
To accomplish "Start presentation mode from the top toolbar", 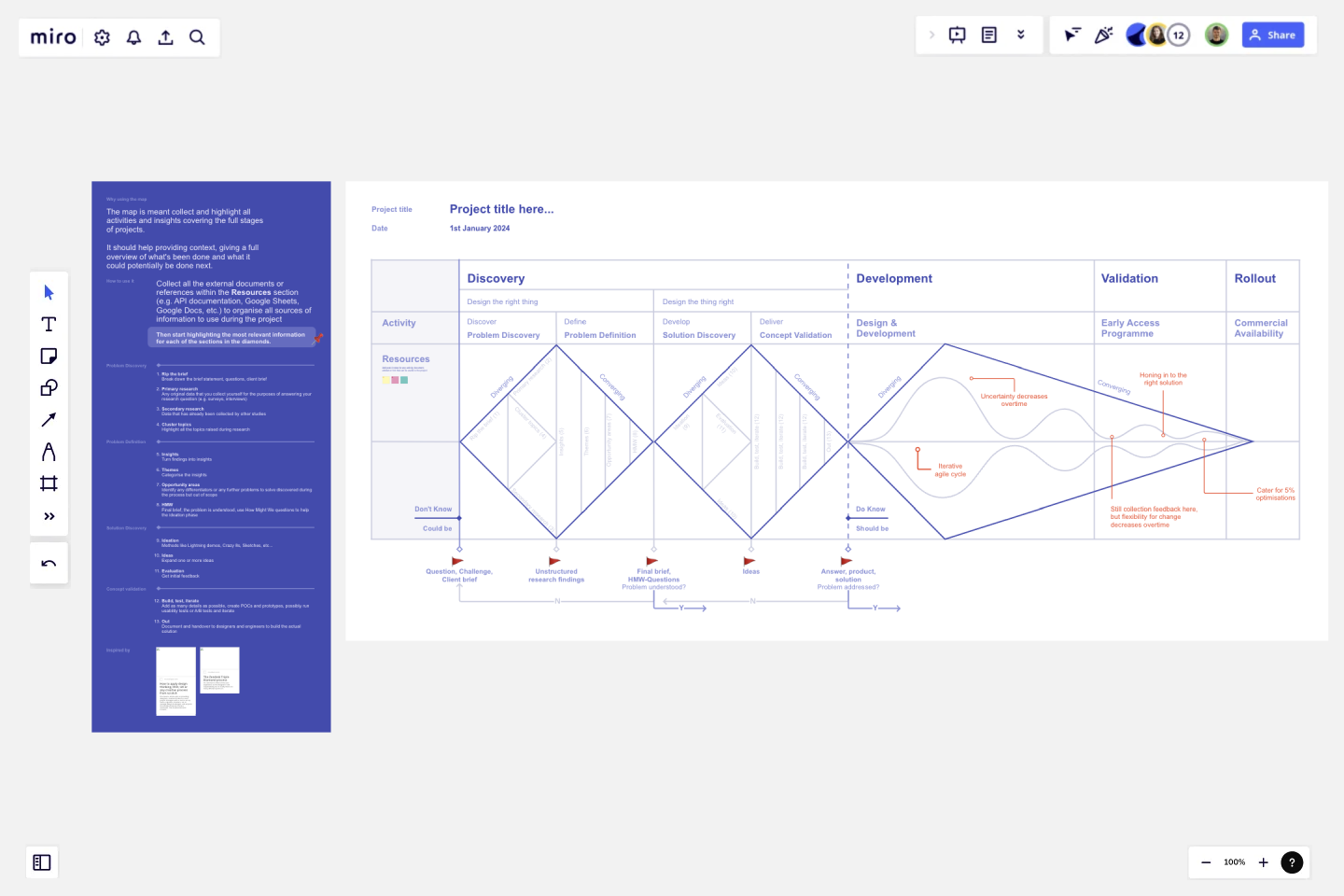I will click(x=957, y=35).
